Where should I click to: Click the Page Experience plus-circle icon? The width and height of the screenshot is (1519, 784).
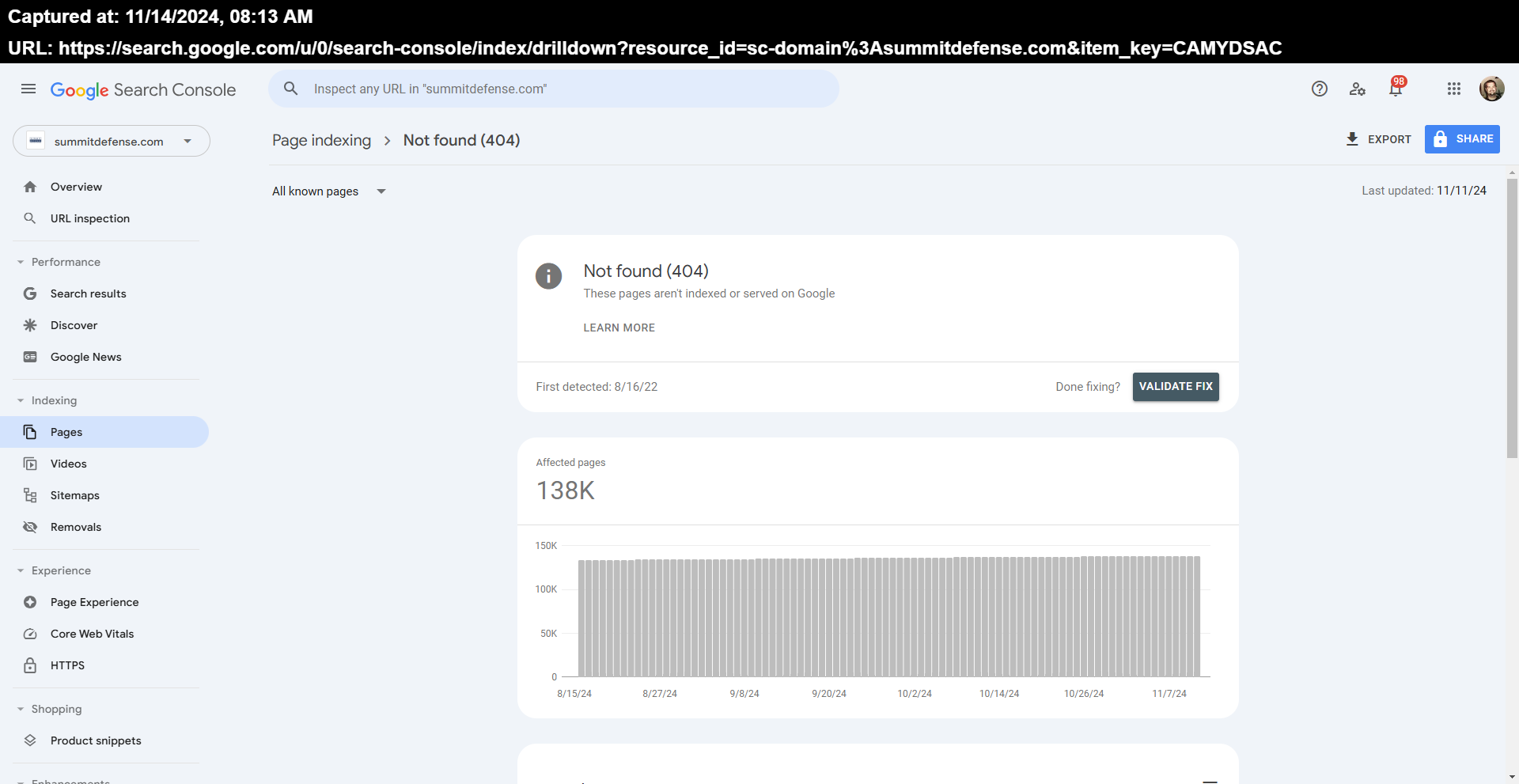tap(30, 602)
